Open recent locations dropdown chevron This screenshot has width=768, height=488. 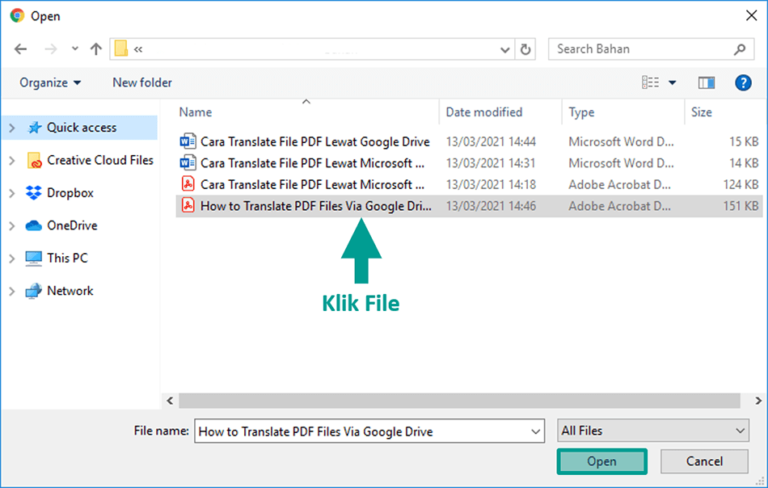[x=75, y=49]
